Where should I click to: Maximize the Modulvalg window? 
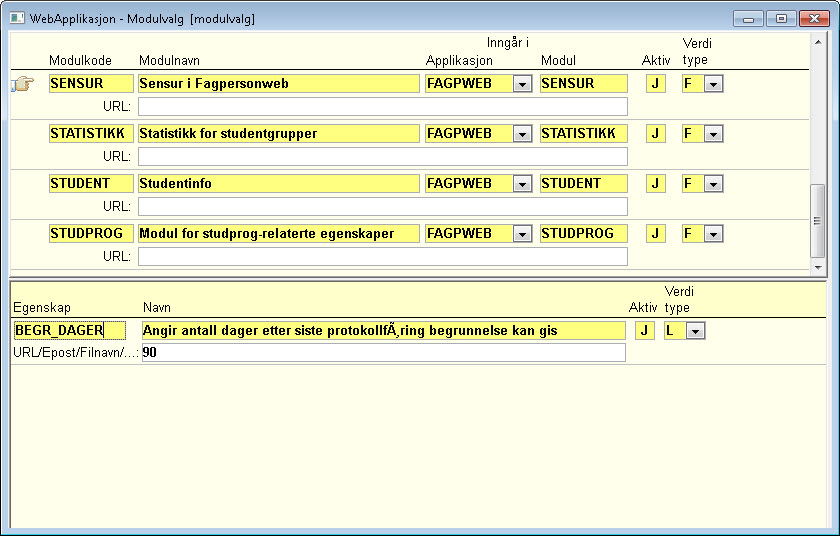781,19
